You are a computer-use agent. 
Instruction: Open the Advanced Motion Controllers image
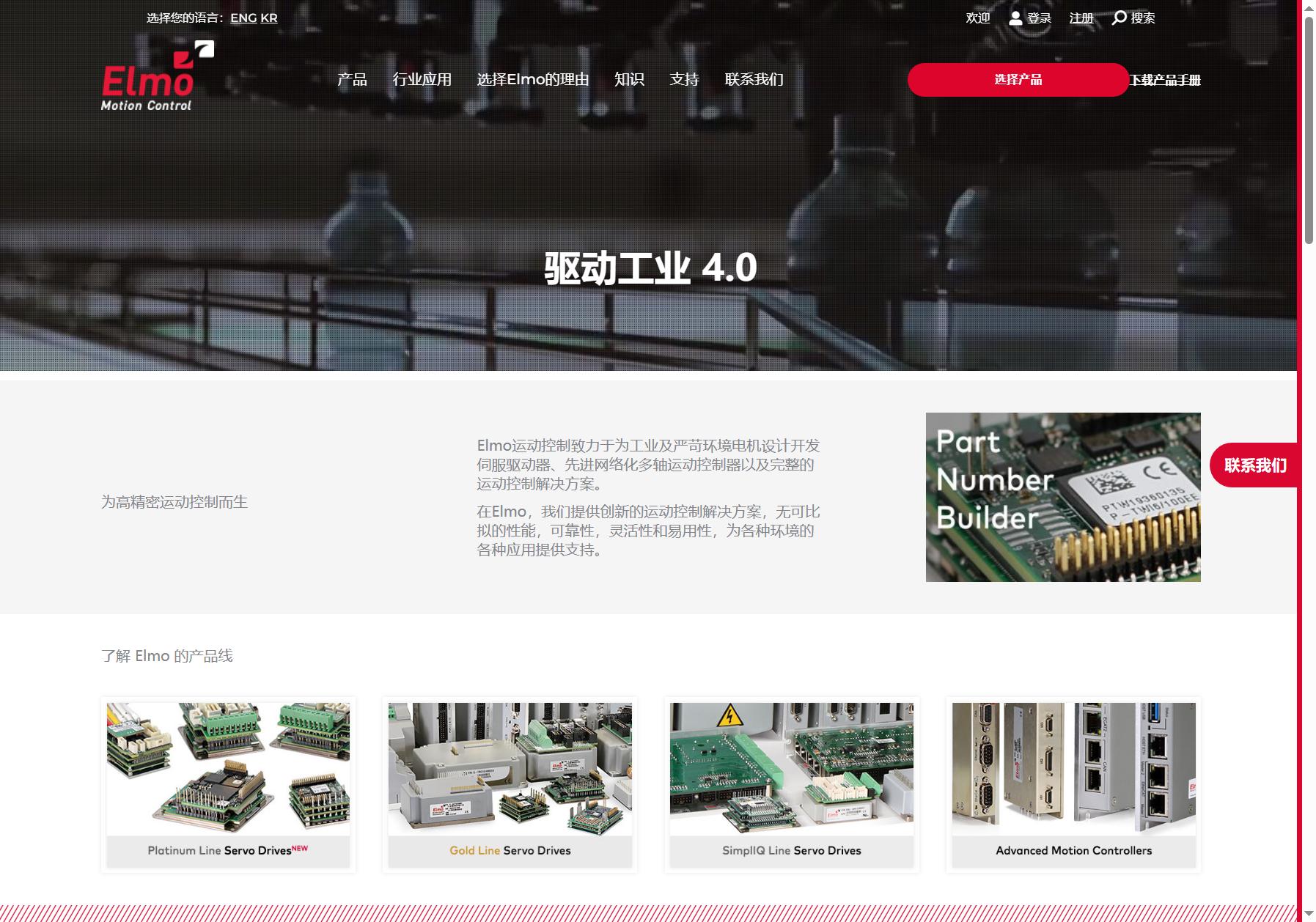(1074, 769)
